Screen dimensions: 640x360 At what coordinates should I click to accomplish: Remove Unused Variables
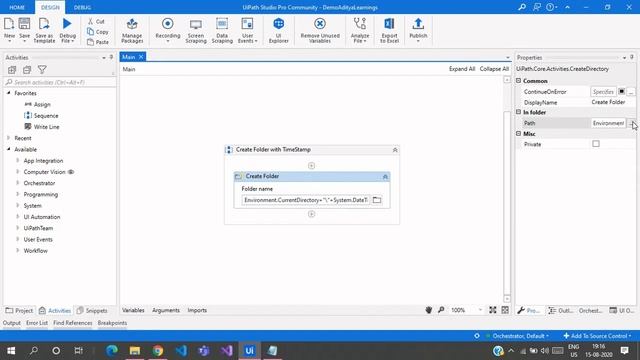(320, 30)
